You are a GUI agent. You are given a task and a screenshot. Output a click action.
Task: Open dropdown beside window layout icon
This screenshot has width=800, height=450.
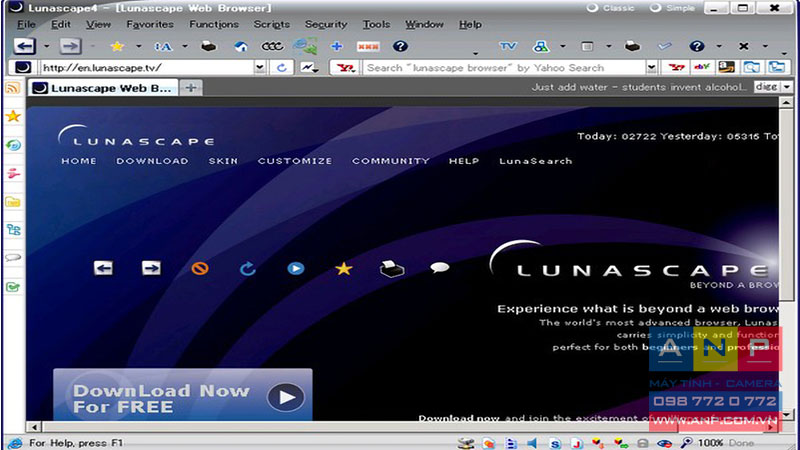point(609,46)
